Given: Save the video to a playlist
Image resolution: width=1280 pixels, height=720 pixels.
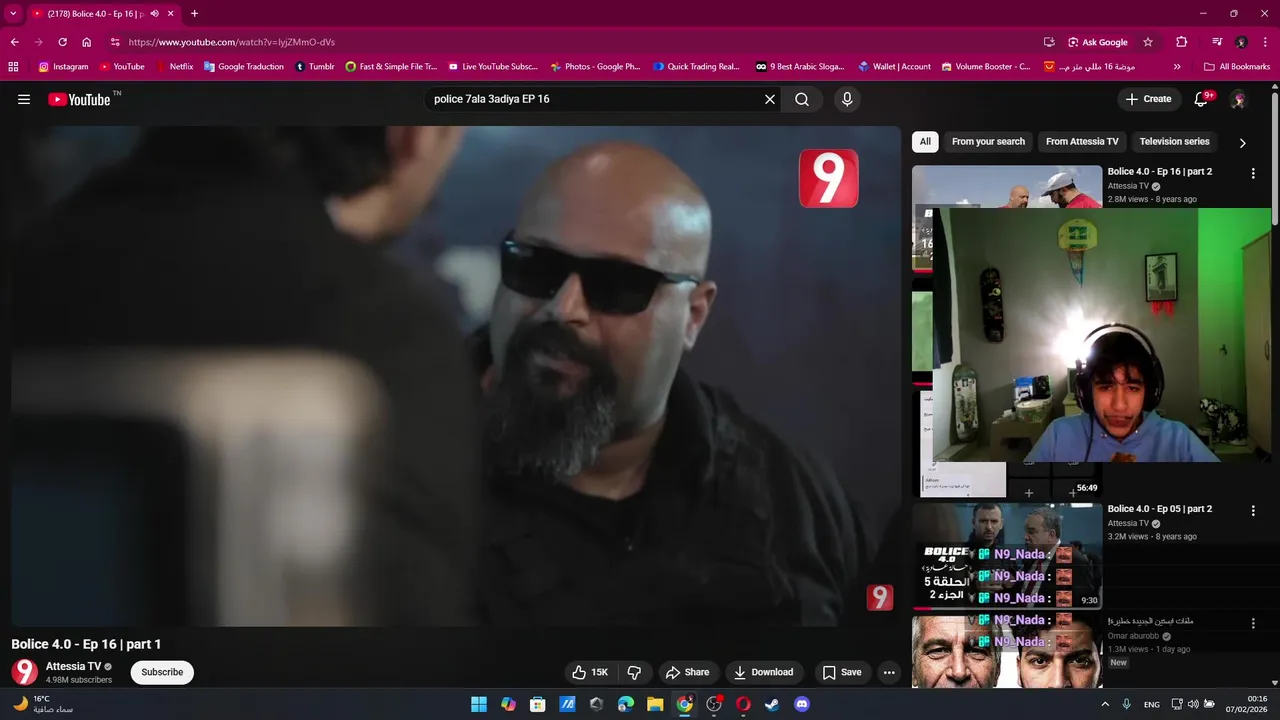Looking at the screenshot, I should (x=842, y=672).
